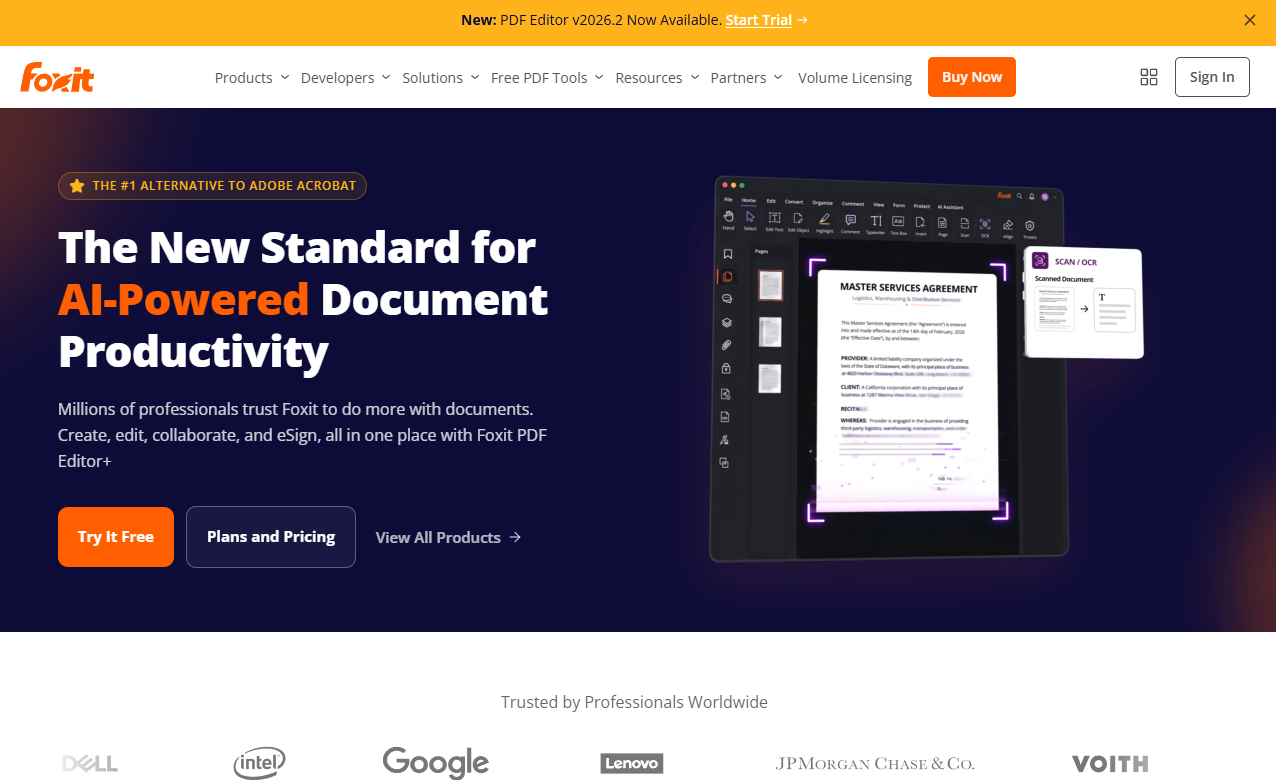Click the Try It Free button
Viewport: 1276px width, 780px height.
tap(116, 537)
